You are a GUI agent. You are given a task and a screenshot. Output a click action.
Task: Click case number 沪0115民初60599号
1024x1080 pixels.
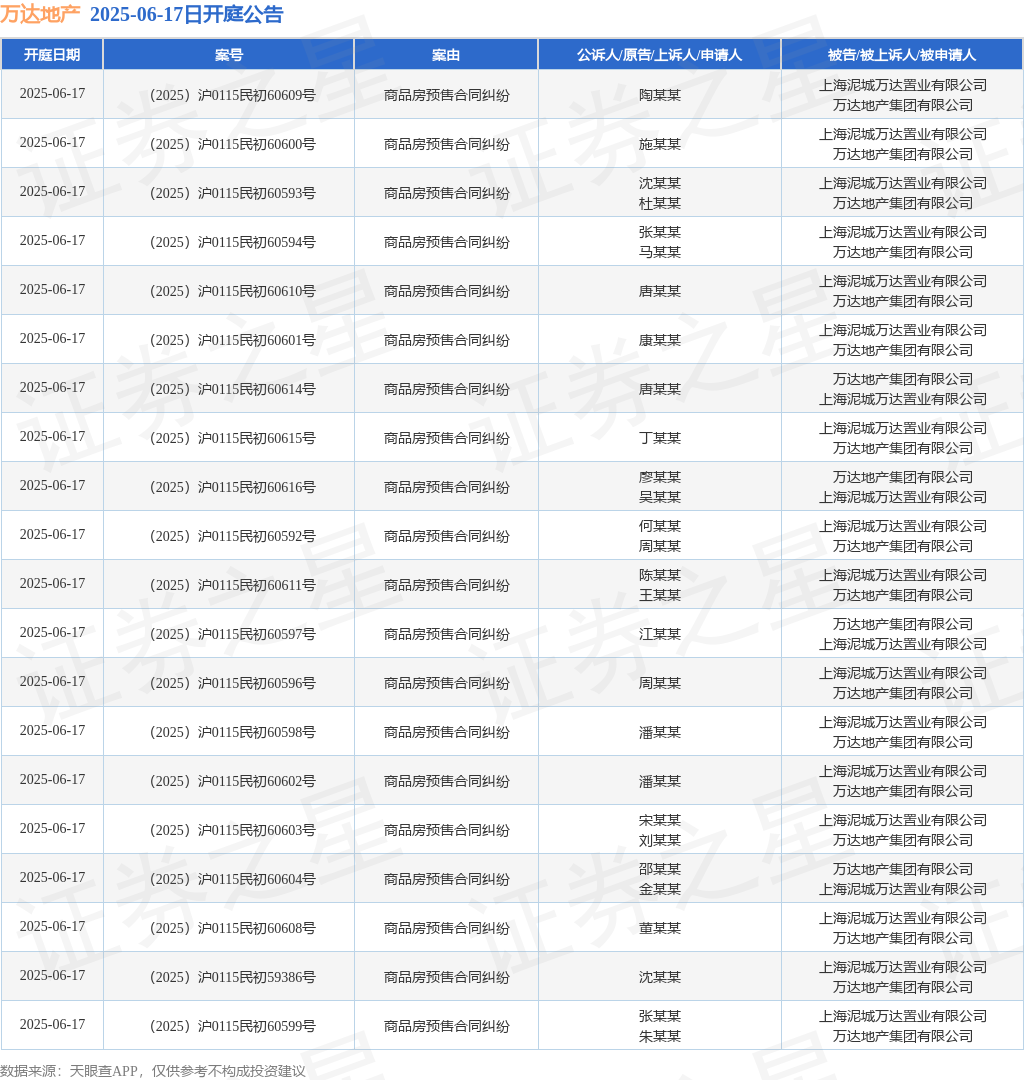(233, 1025)
